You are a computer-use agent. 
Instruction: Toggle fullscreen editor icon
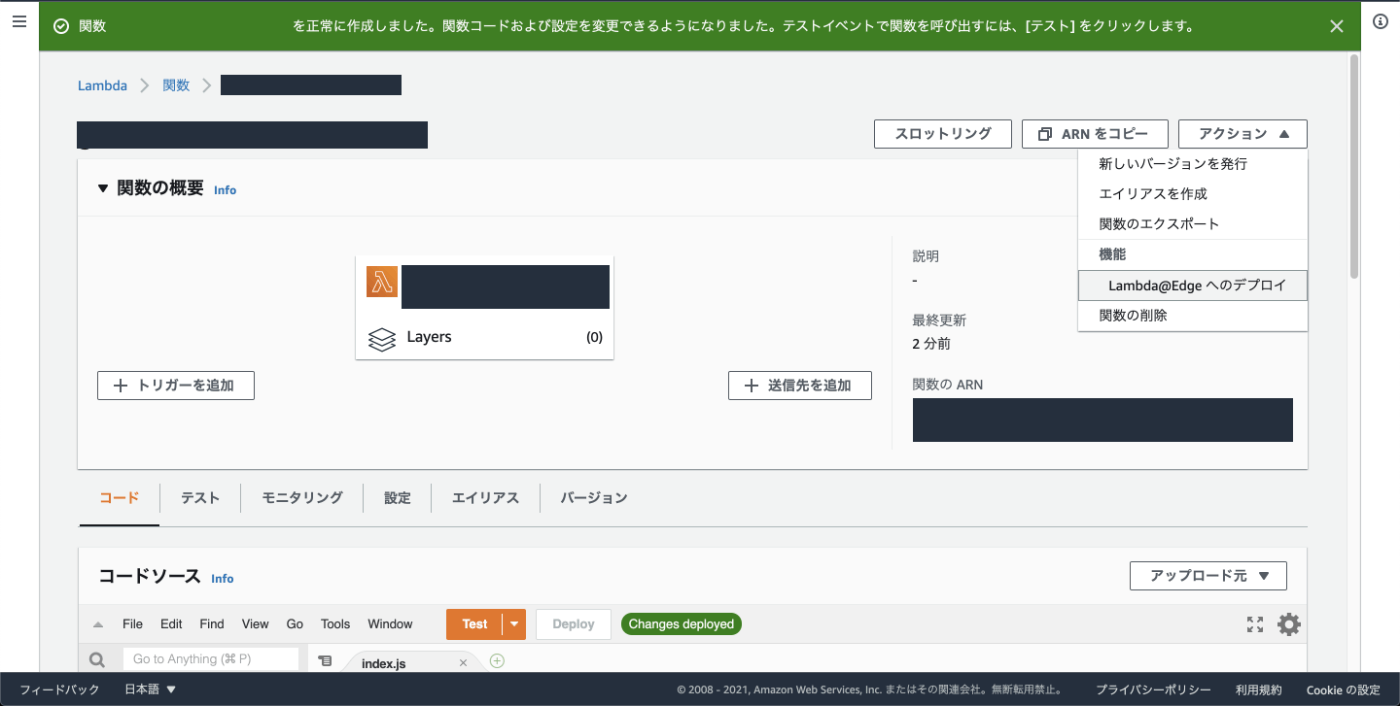(1255, 625)
